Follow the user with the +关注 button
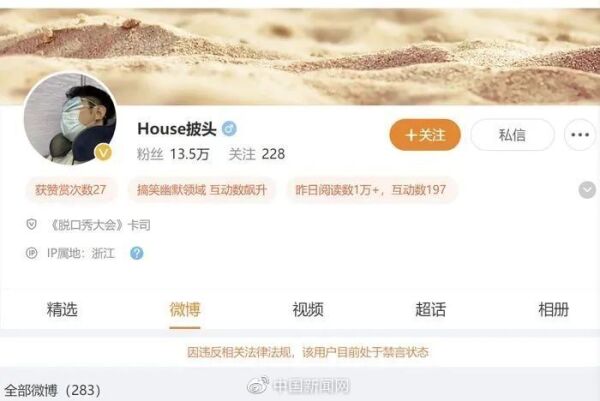Viewport: 600px width, 401px height. tap(425, 135)
